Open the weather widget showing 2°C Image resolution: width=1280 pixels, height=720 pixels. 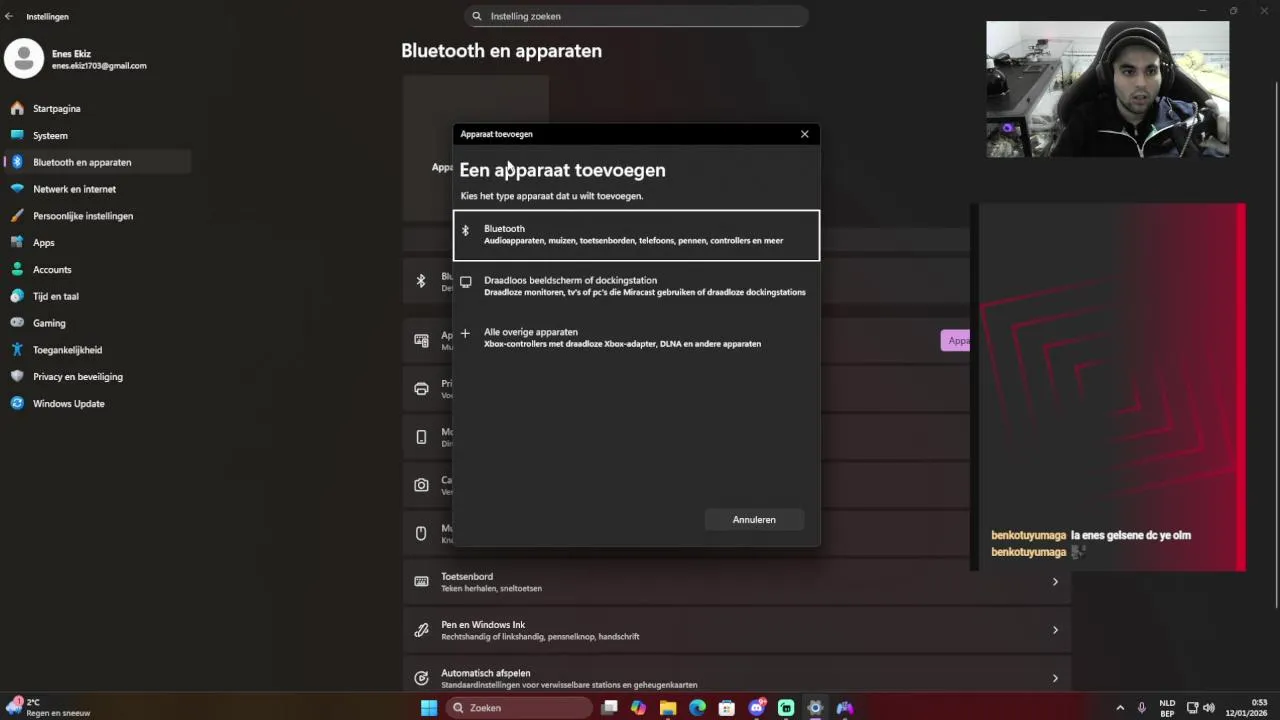(x=48, y=708)
